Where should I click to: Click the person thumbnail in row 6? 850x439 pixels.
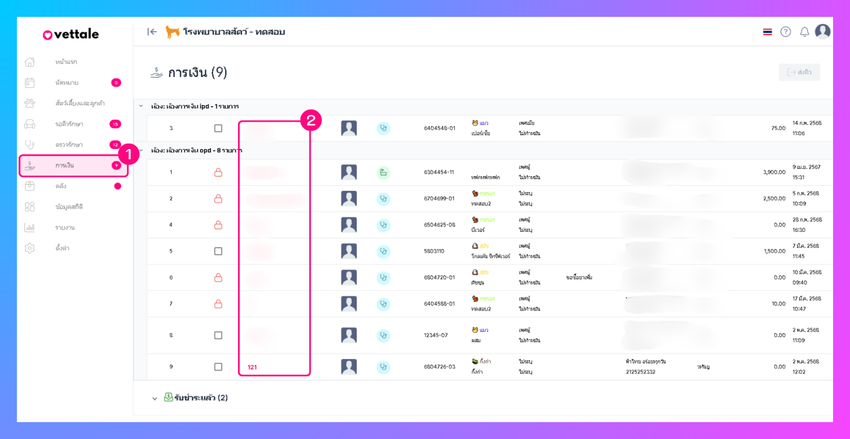click(x=349, y=277)
